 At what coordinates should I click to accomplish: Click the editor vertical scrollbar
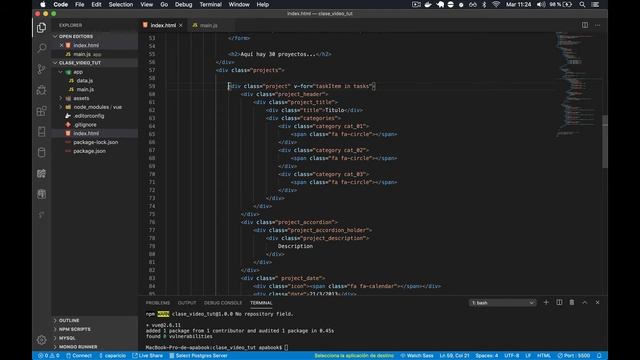point(604,141)
